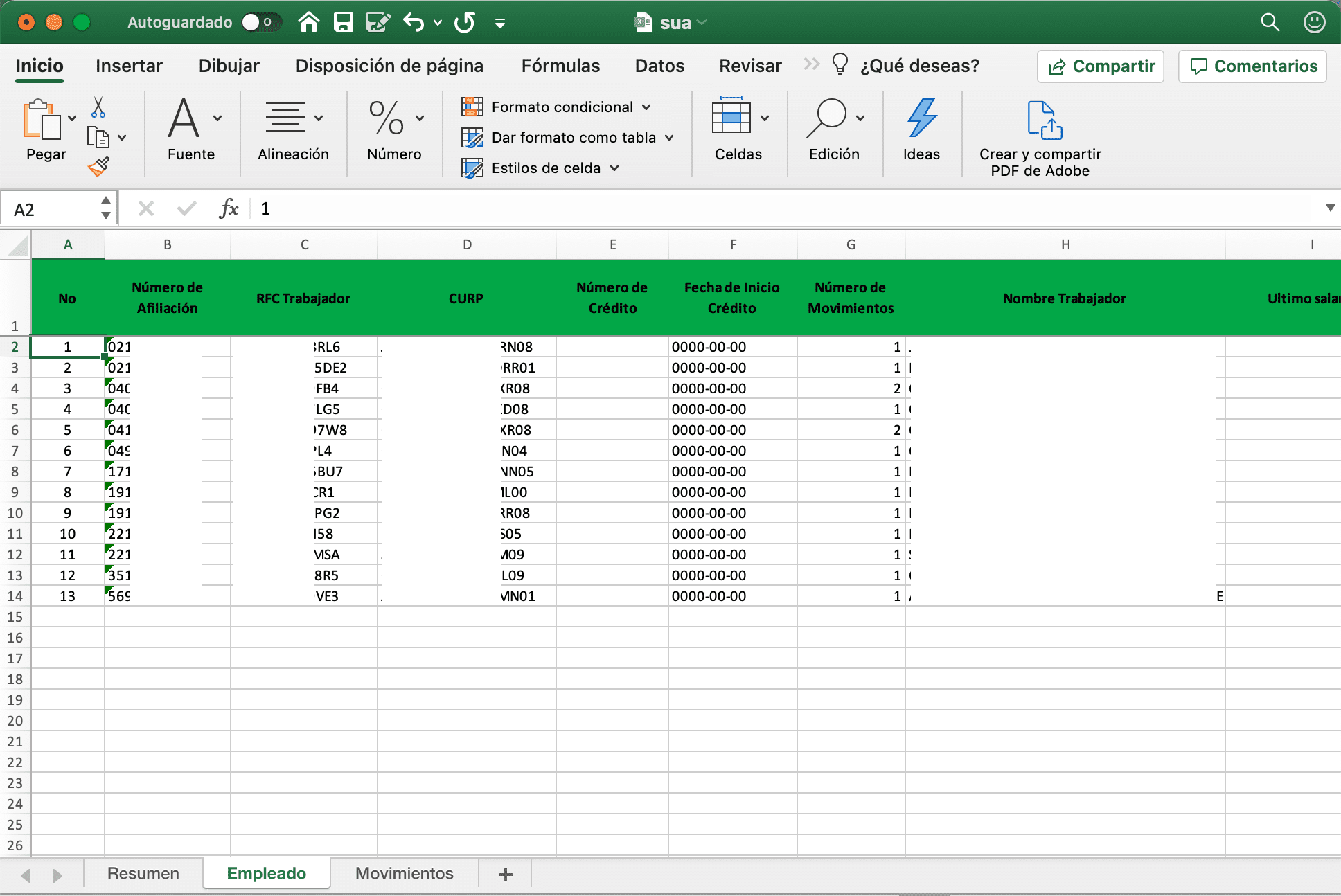Click the Undo arrow icon
Viewport: 1341px width, 896px height.
[414, 21]
